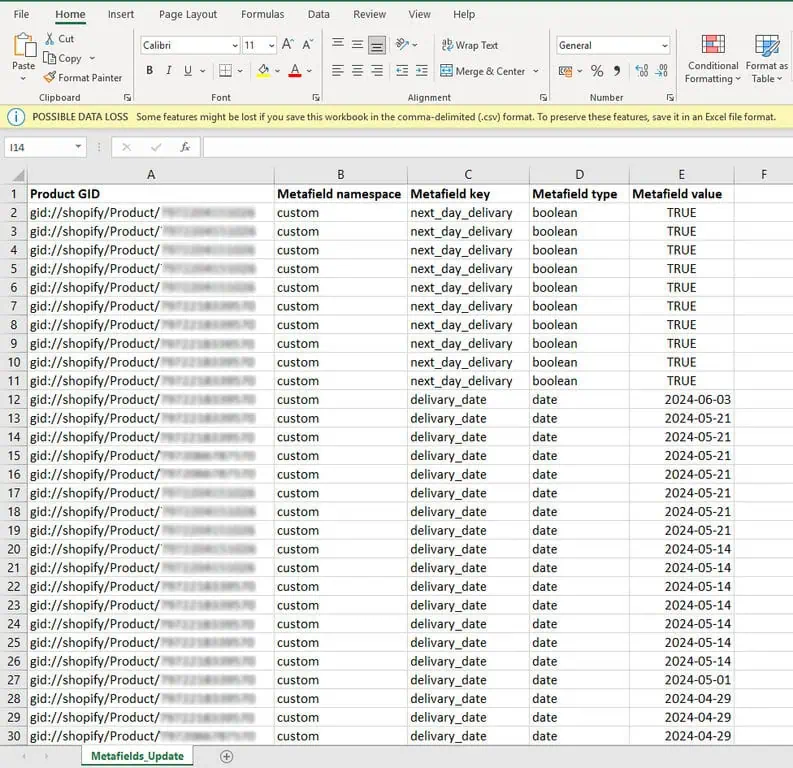Expand the Copy options arrow

tap(92, 58)
